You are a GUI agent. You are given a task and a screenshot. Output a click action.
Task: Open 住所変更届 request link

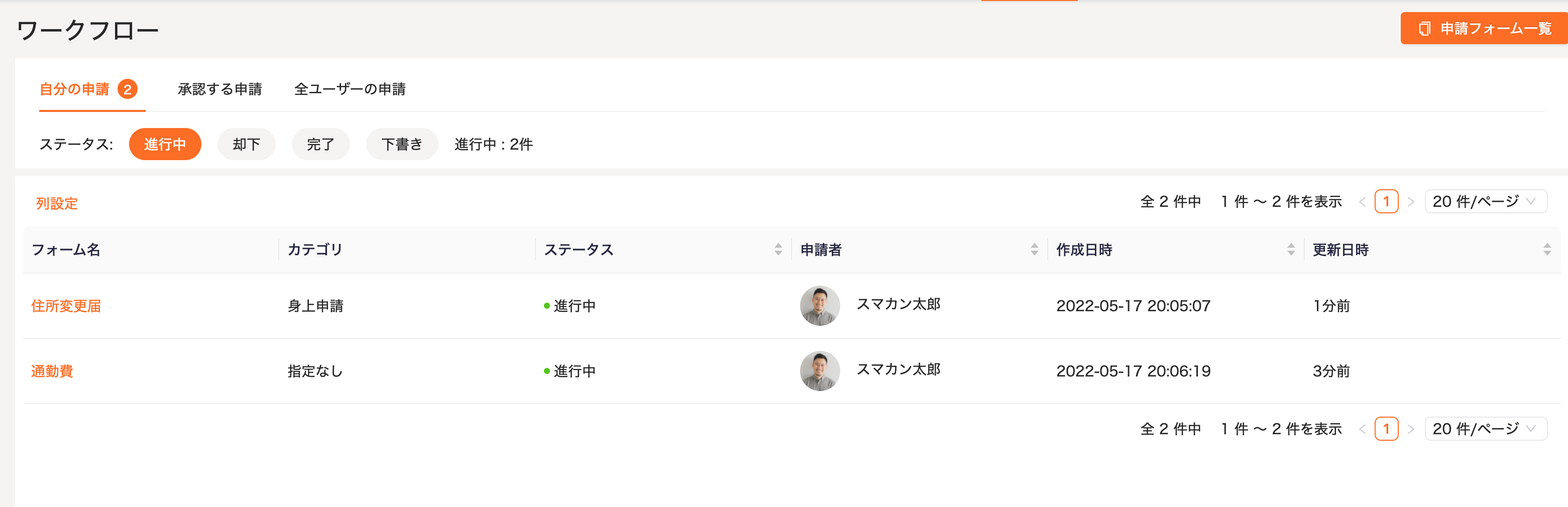(x=66, y=306)
